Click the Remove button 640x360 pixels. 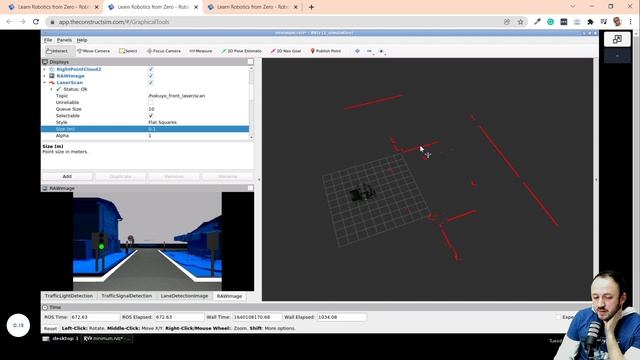[174, 176]
